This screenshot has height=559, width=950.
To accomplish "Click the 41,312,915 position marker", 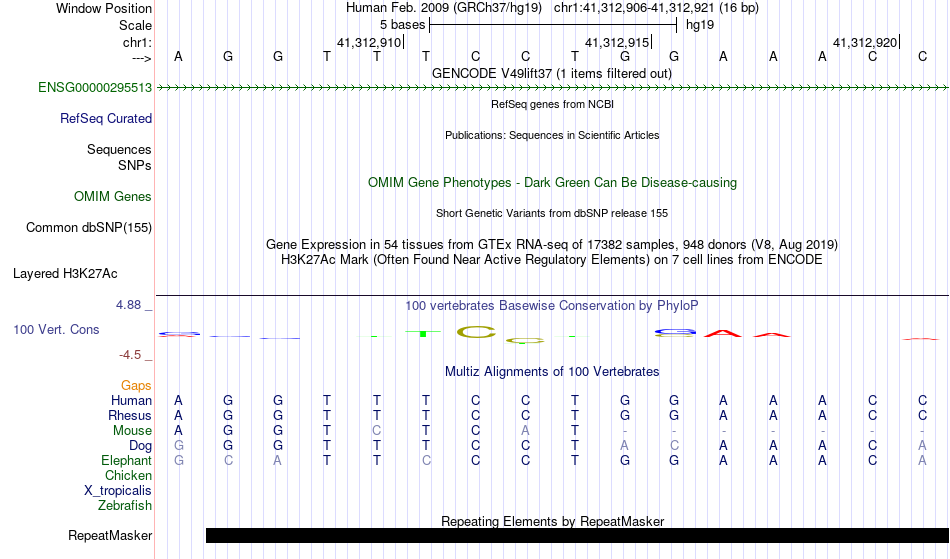I will [x=617, y=43].
